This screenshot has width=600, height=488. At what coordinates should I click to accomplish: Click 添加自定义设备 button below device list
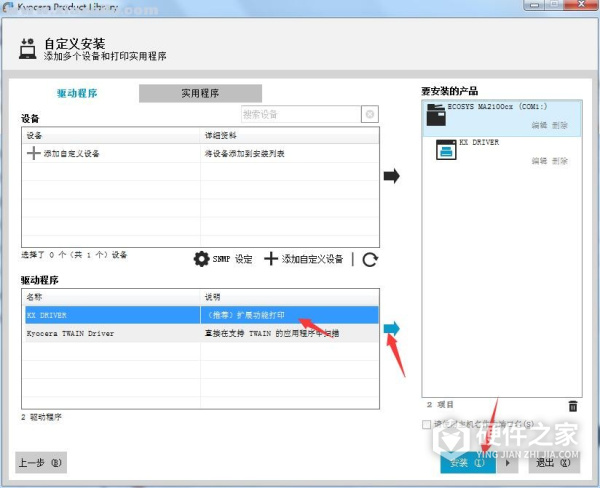coord(303,259)
